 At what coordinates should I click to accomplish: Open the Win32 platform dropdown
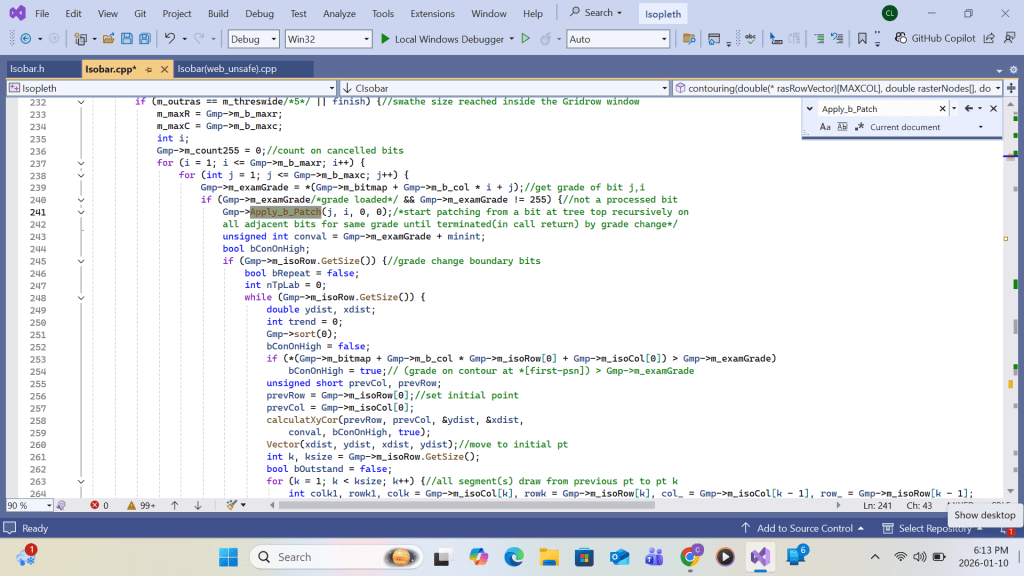(x=327, y=39)
